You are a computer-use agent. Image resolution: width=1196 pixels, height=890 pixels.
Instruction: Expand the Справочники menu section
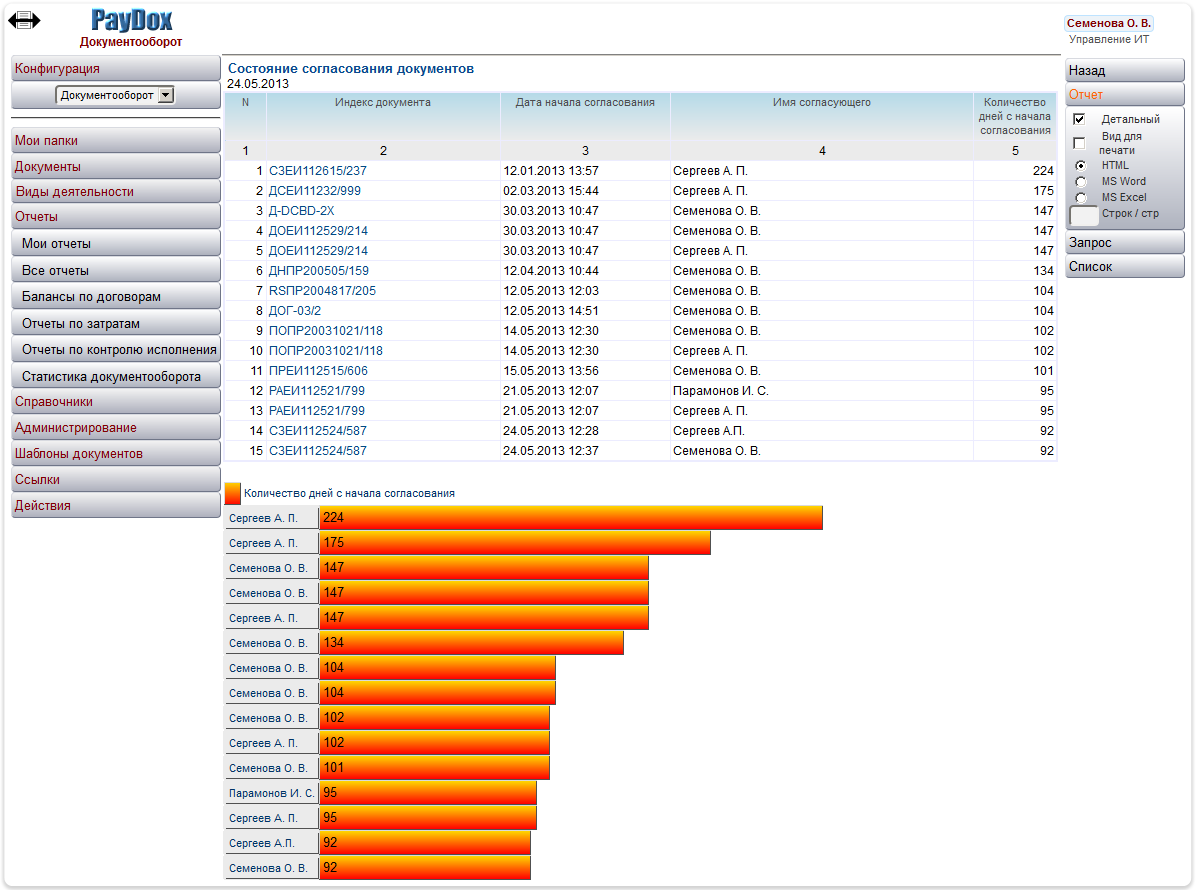point(115,402)
